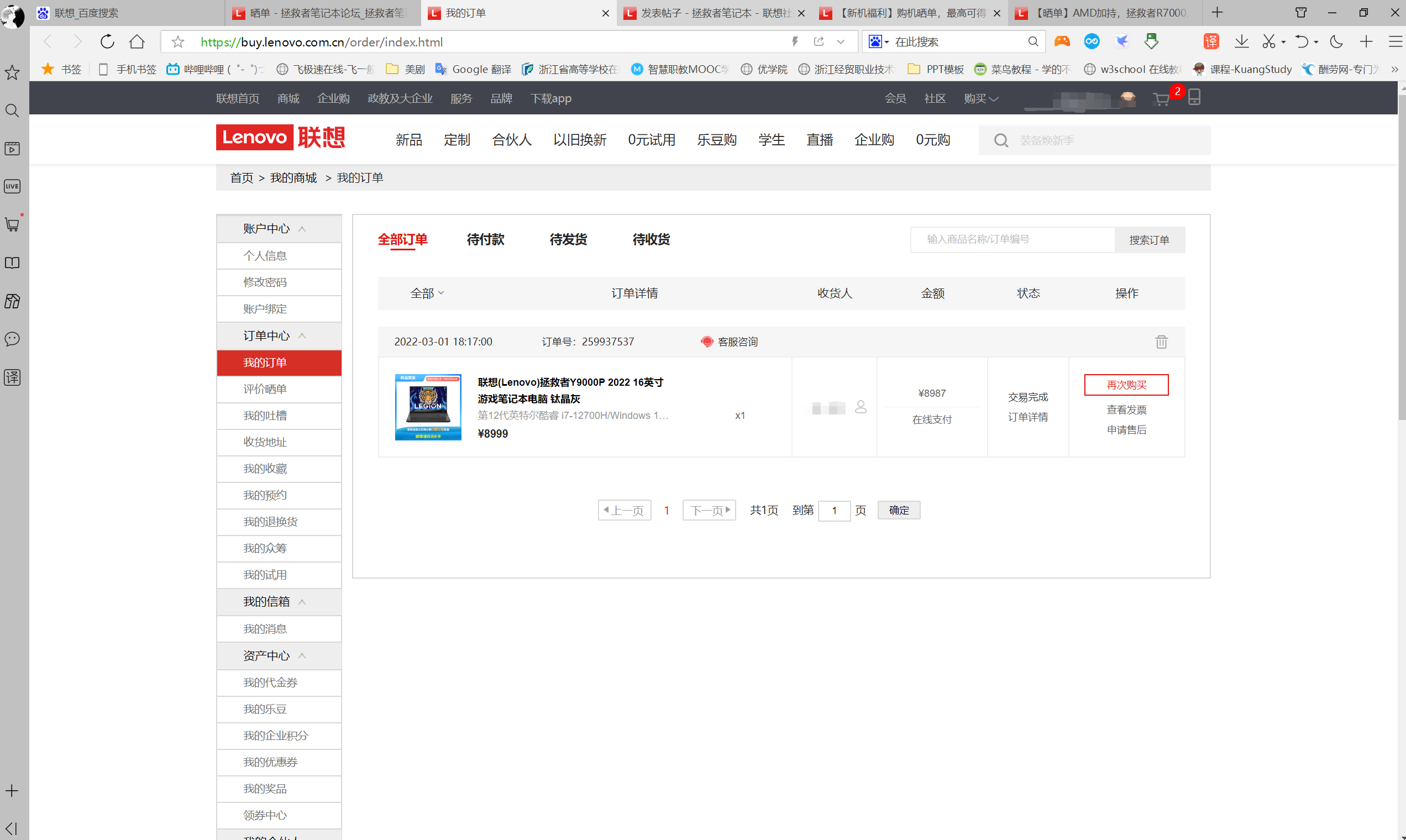Open address bar history dropdown arrow
Viewport: 1406px width, 840px height.
[841, 41]
